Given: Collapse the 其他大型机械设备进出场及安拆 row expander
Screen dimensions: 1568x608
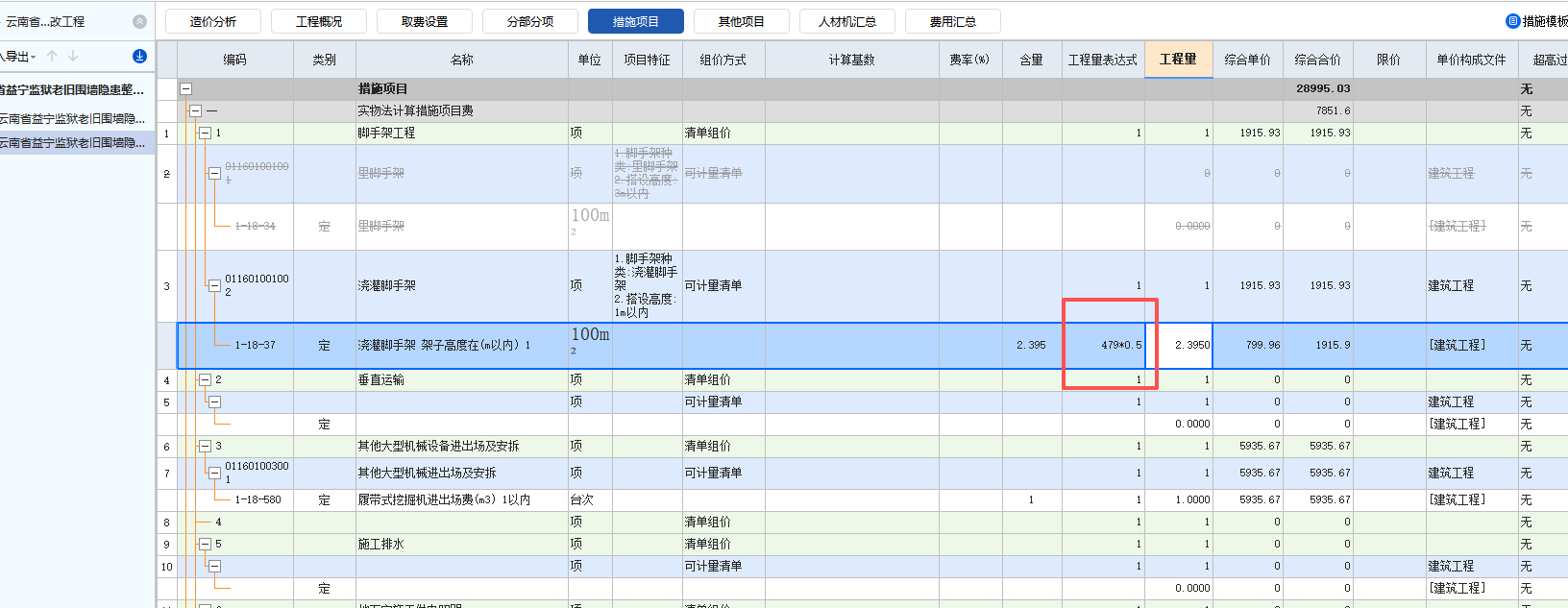Looking at the screenshot, I should coord(205,446).
